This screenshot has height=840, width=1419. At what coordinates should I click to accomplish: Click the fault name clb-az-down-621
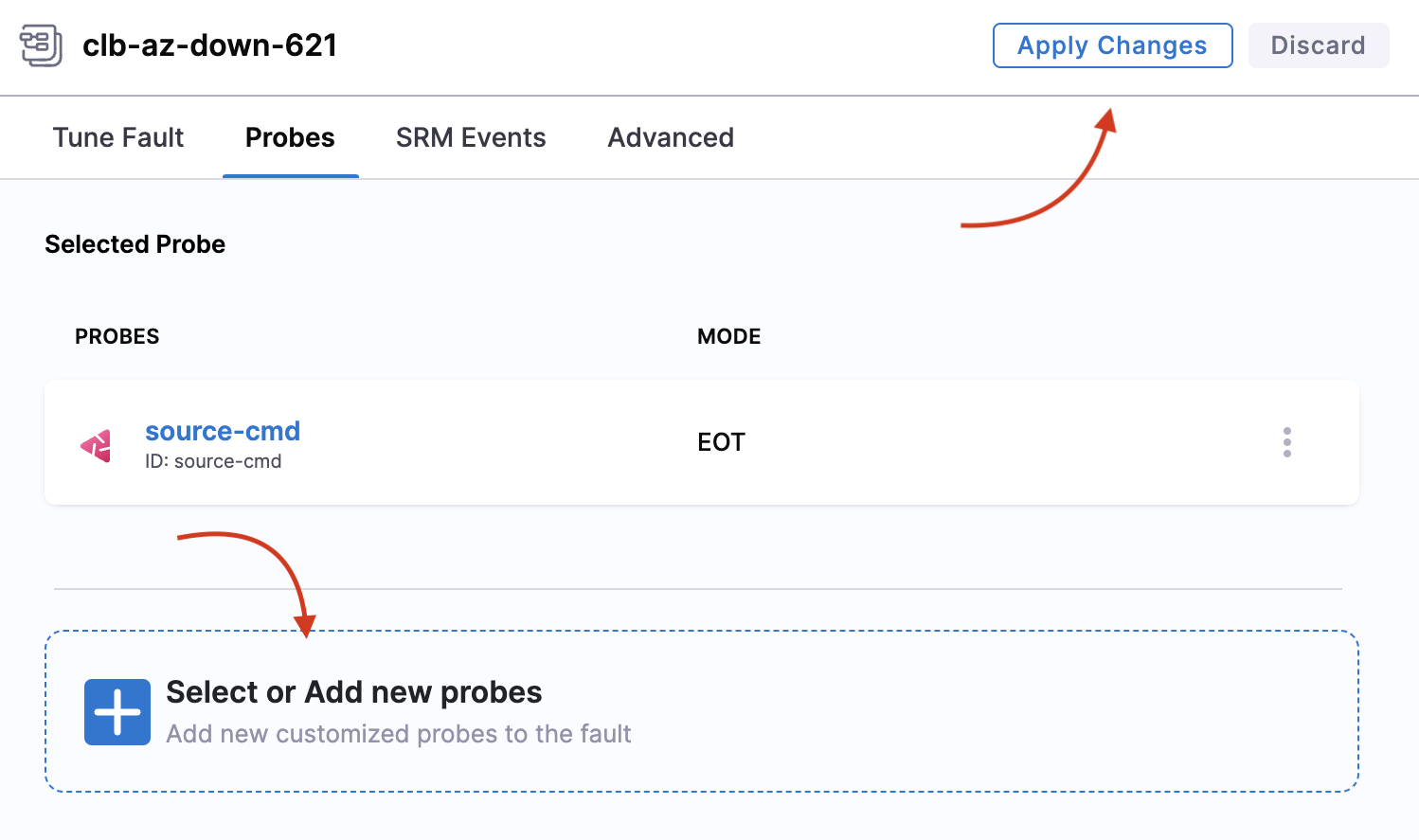pos(210,45)
